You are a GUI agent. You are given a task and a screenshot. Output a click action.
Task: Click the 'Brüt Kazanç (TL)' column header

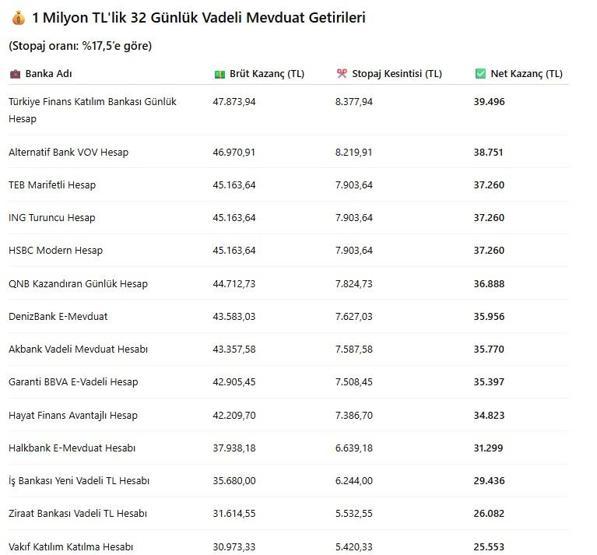point(267,74)
